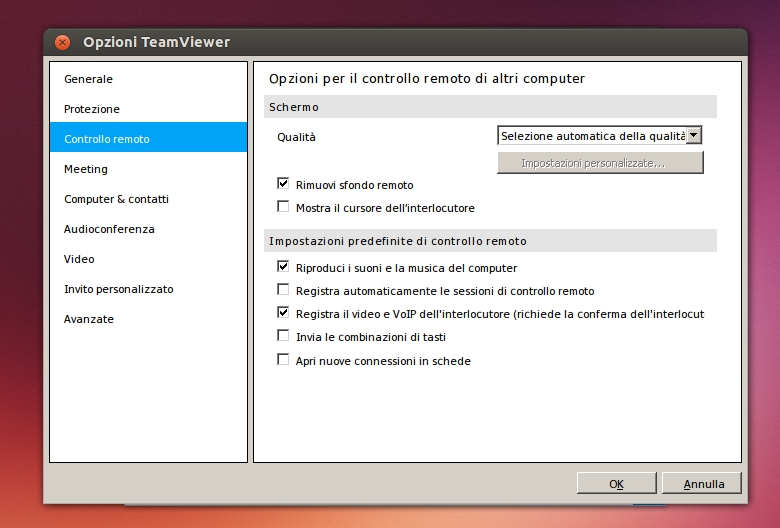The height and width of the screenshot is (528, 780).
Task: Uncheck Riproduci i suoni e la musica
Action: coord(283,267)
